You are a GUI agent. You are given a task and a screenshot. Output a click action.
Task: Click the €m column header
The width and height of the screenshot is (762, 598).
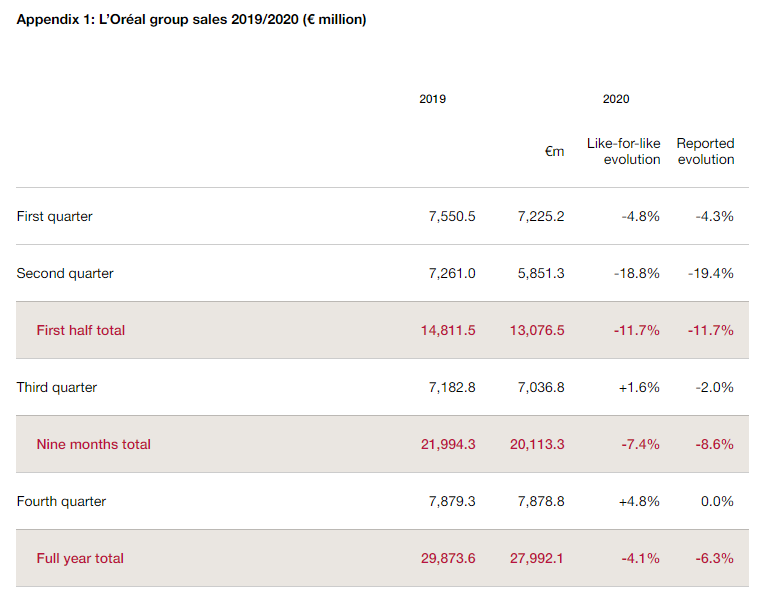(x=554, y=152)
